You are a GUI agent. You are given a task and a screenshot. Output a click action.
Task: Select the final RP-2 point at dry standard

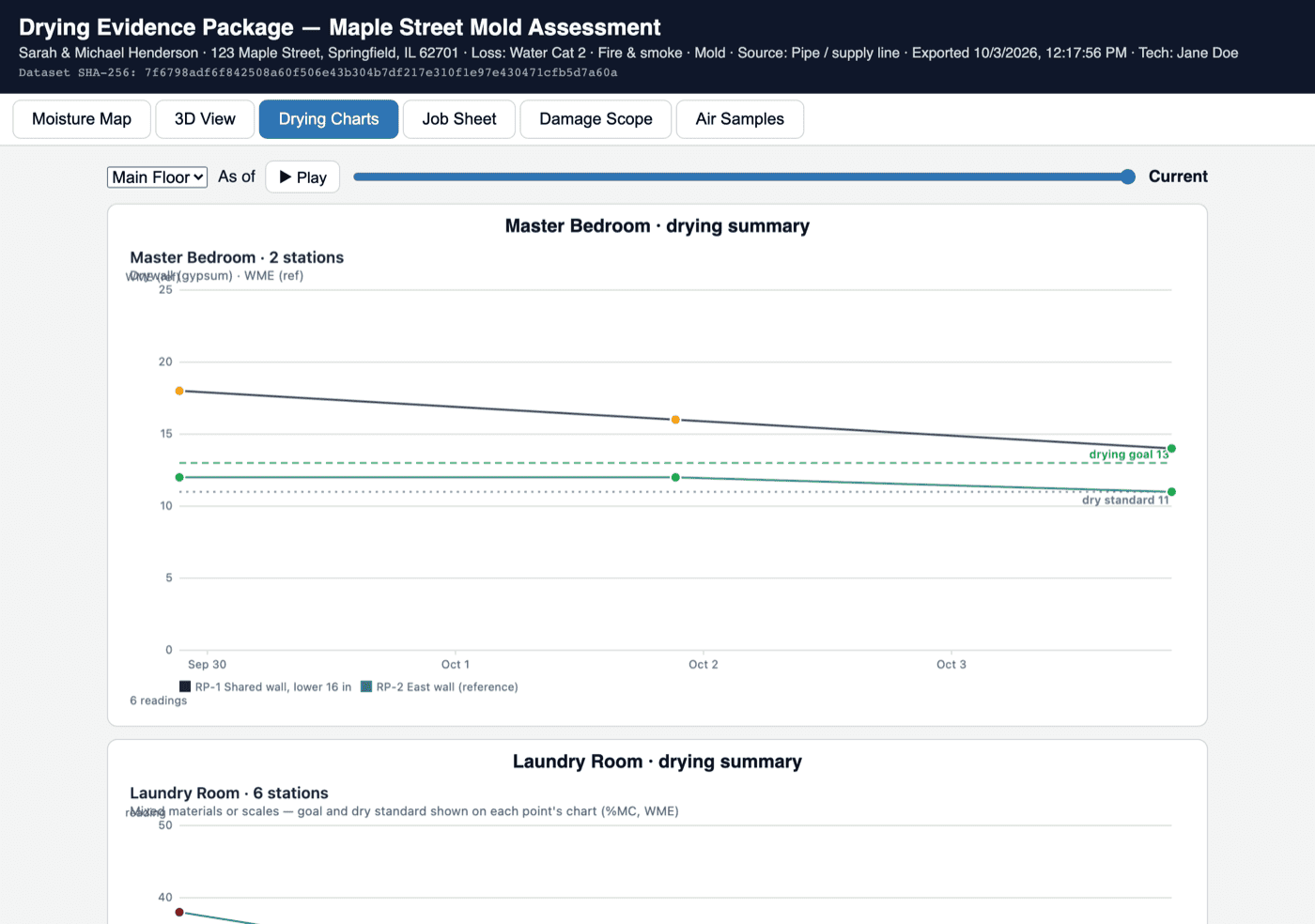pos(1171,492)
